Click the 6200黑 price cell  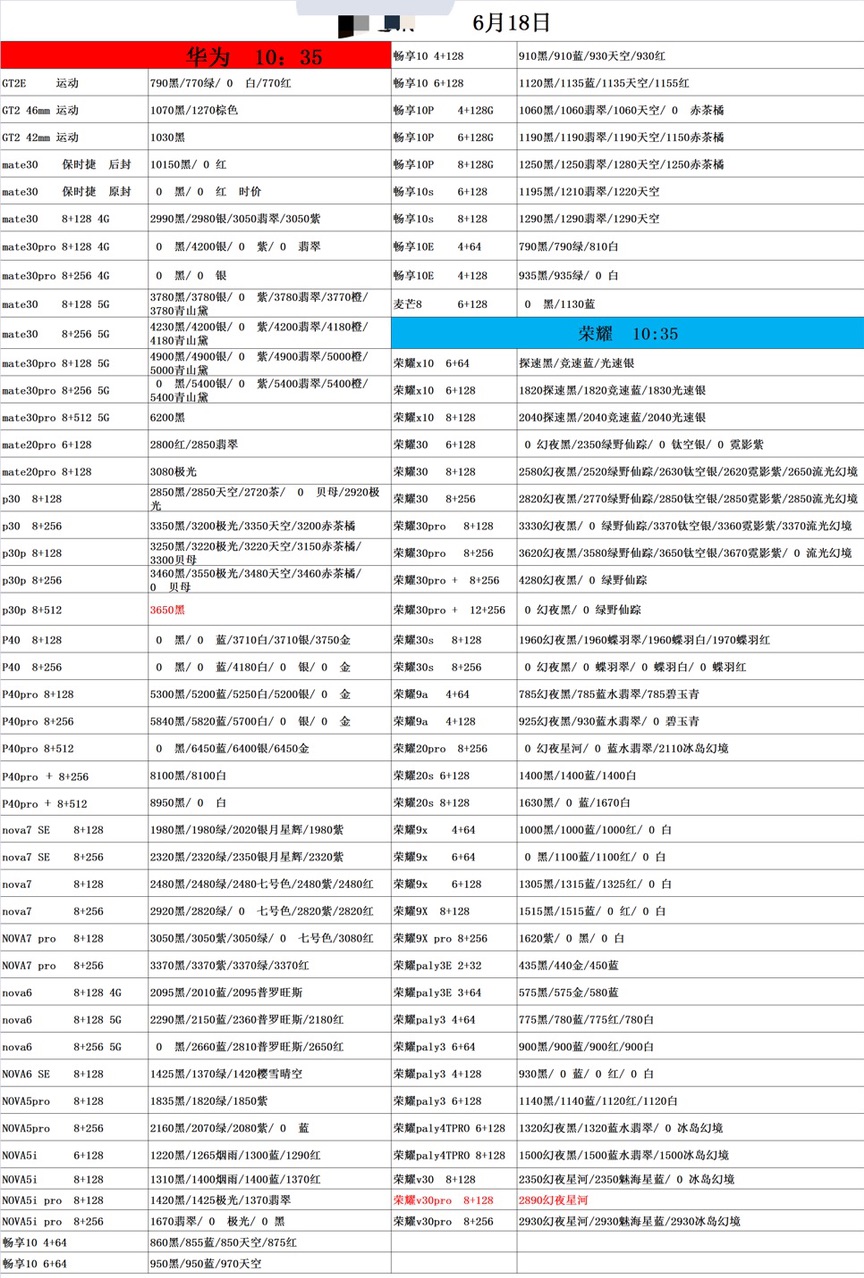coord(269,417)
